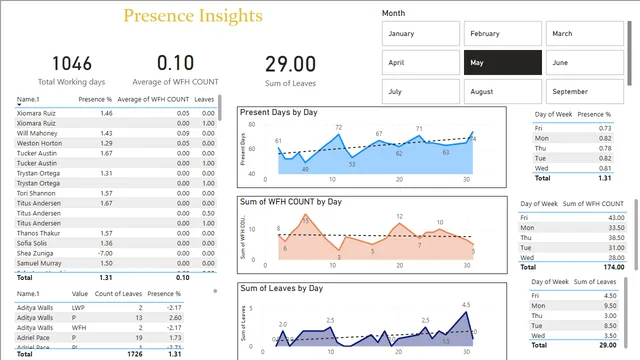Click the Adriel Pace P row
Screen dimensions: 640x360
pos(99,338)
